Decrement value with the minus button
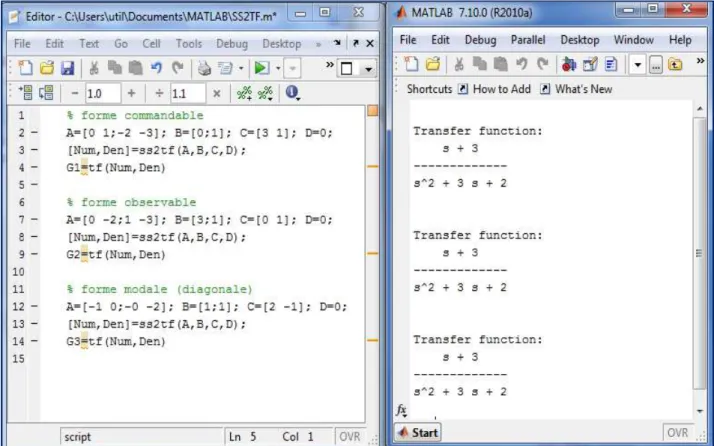714x446 pixels. click(75, 93)
